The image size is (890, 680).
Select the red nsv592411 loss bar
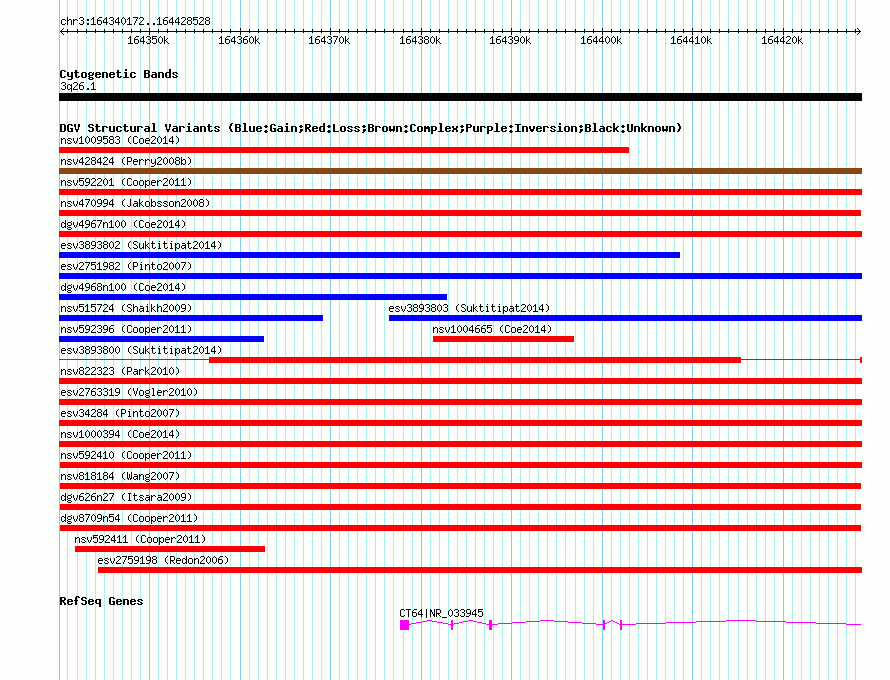pyautogui.click(x=170, y=549)
